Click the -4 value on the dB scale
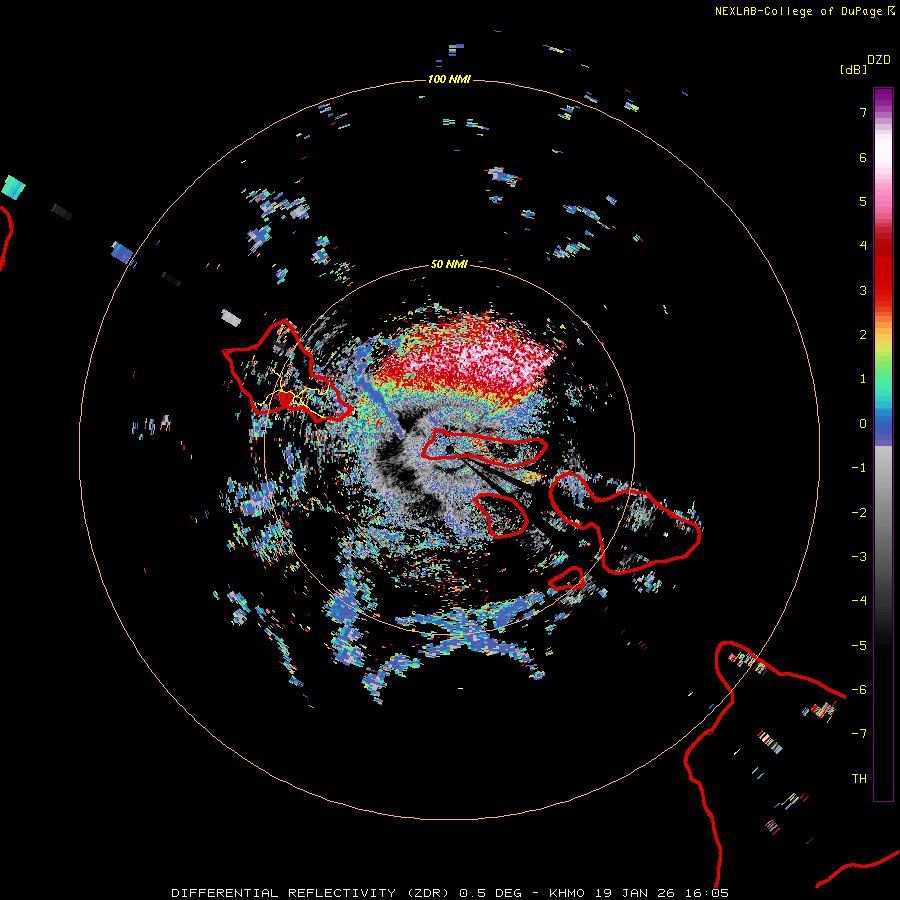Image resolution: width=900 pixels, height=900 pixels. coord(859,601)
